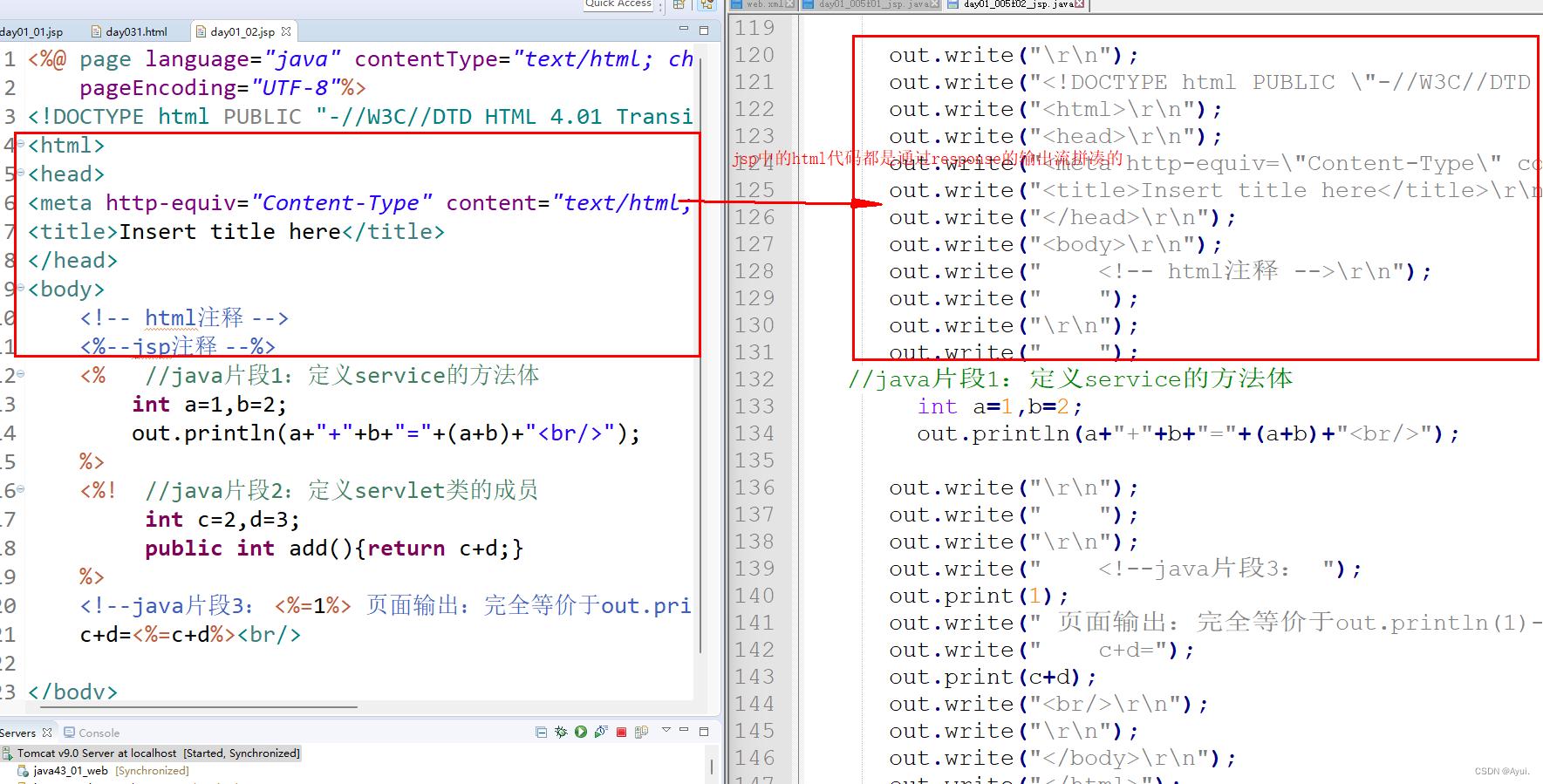Collapse the <html> fold on line 4
Viewport: 1543px width, 784px height.
pyautogui.click(x=20, y=144)
